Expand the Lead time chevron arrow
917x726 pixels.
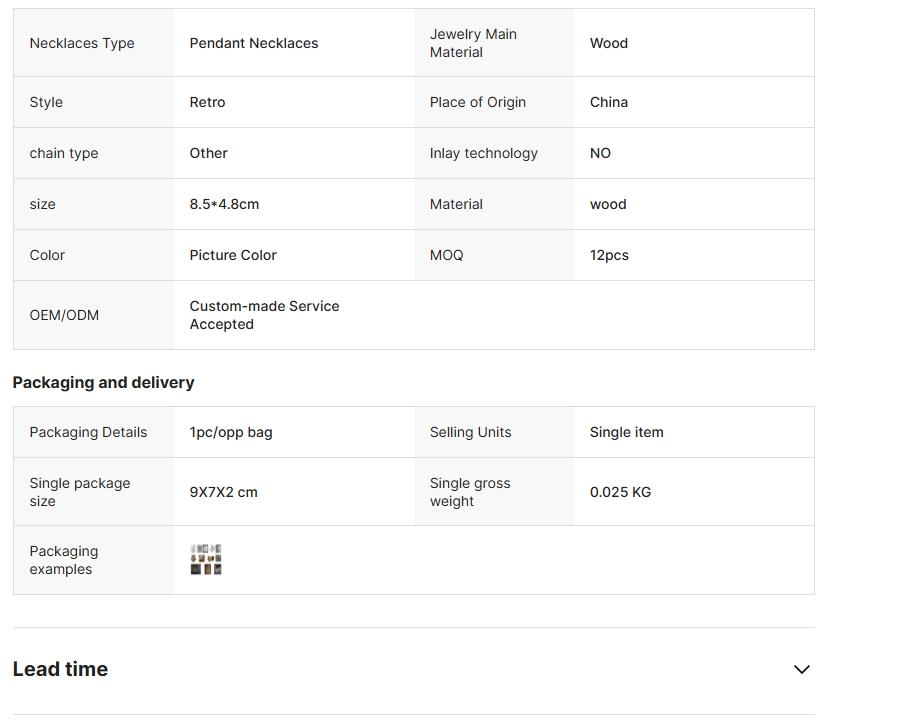pos(801,669)
